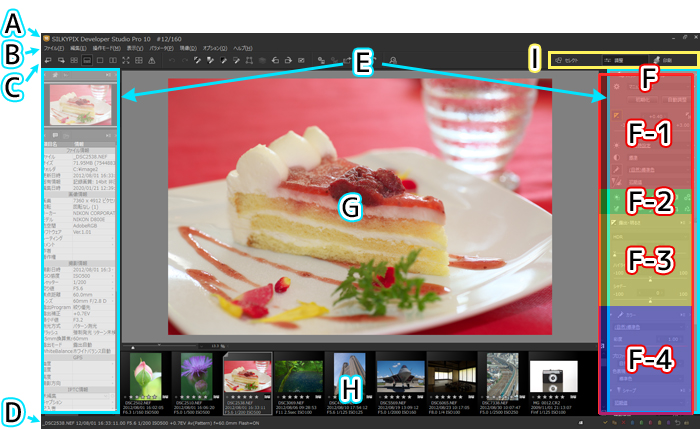Click the magnifier loupe icon in toolbar
Screen dimensions: 700x429
[x=393, y=60]
